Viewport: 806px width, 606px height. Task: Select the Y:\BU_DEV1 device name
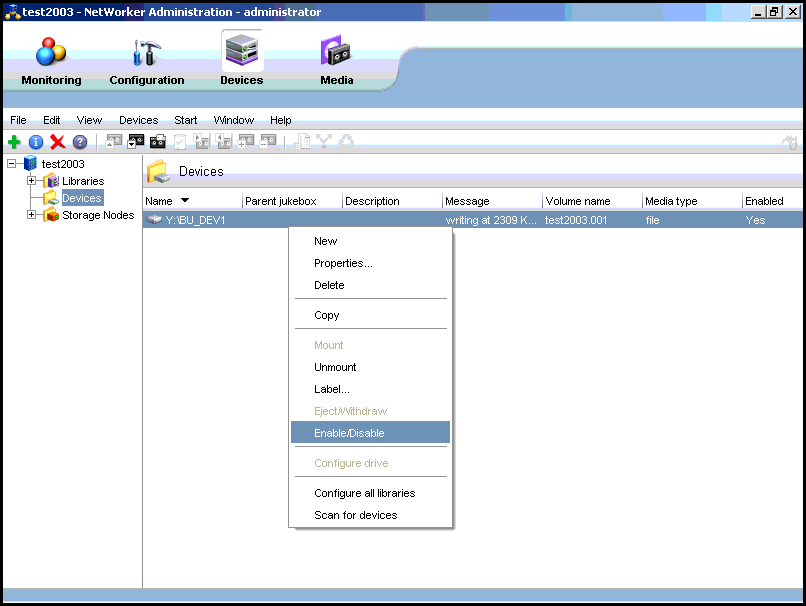(x=195, y=221)
